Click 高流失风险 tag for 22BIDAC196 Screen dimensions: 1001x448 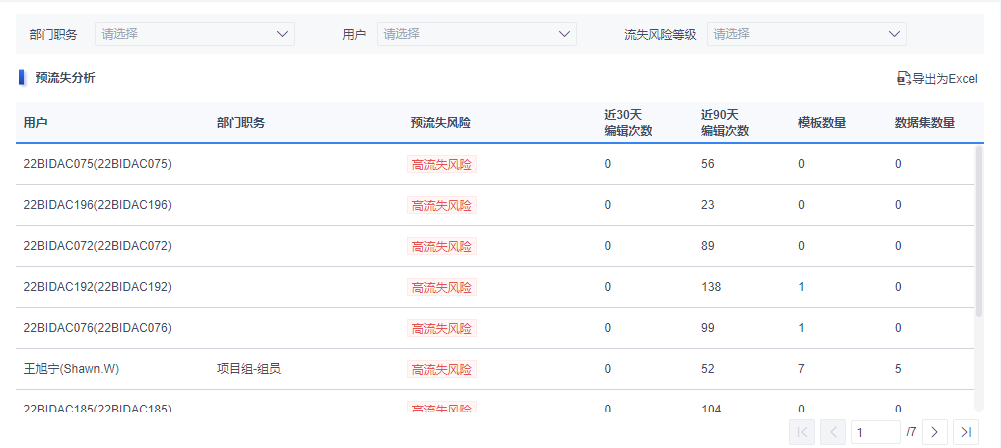tap(442, 205)
